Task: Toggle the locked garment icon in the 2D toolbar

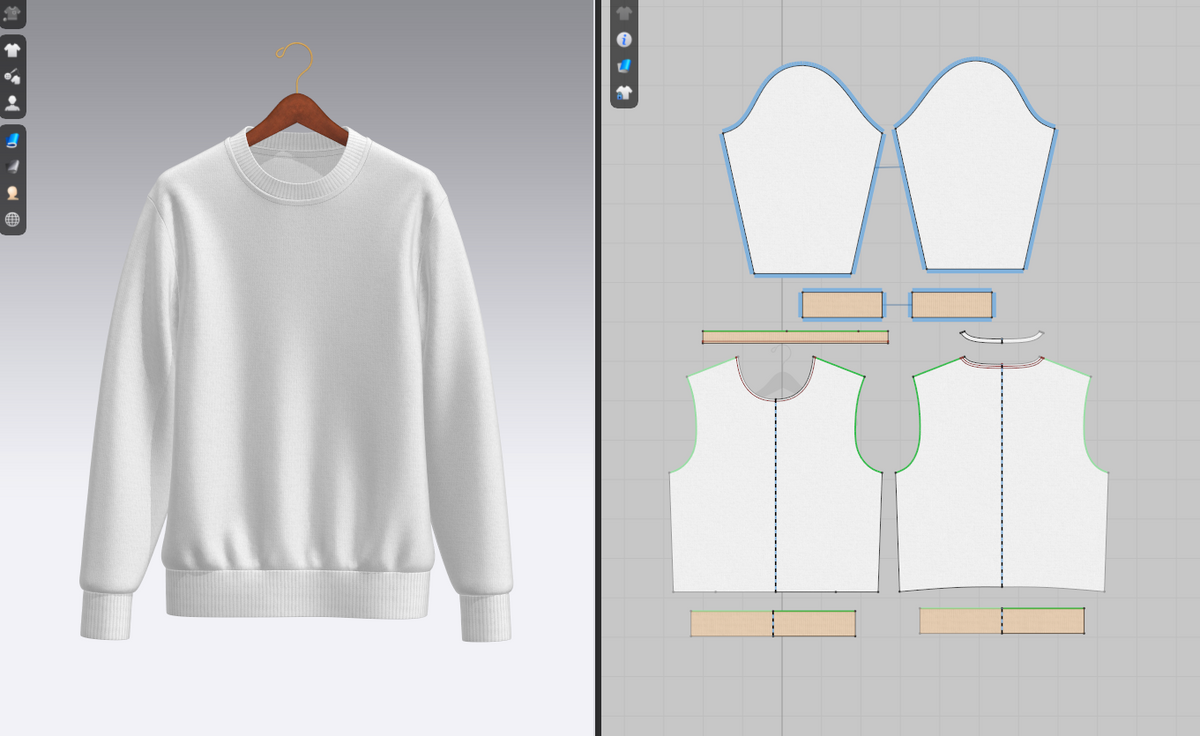Action: tap(624, 92)
